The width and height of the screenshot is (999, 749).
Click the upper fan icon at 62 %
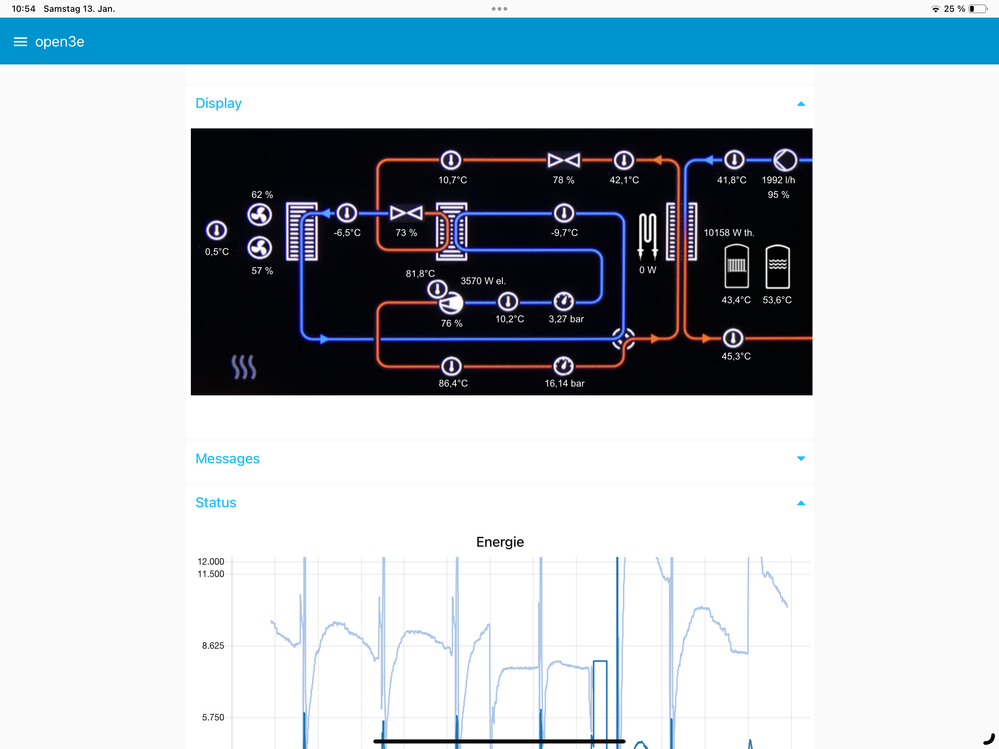(x=259, y=215)
